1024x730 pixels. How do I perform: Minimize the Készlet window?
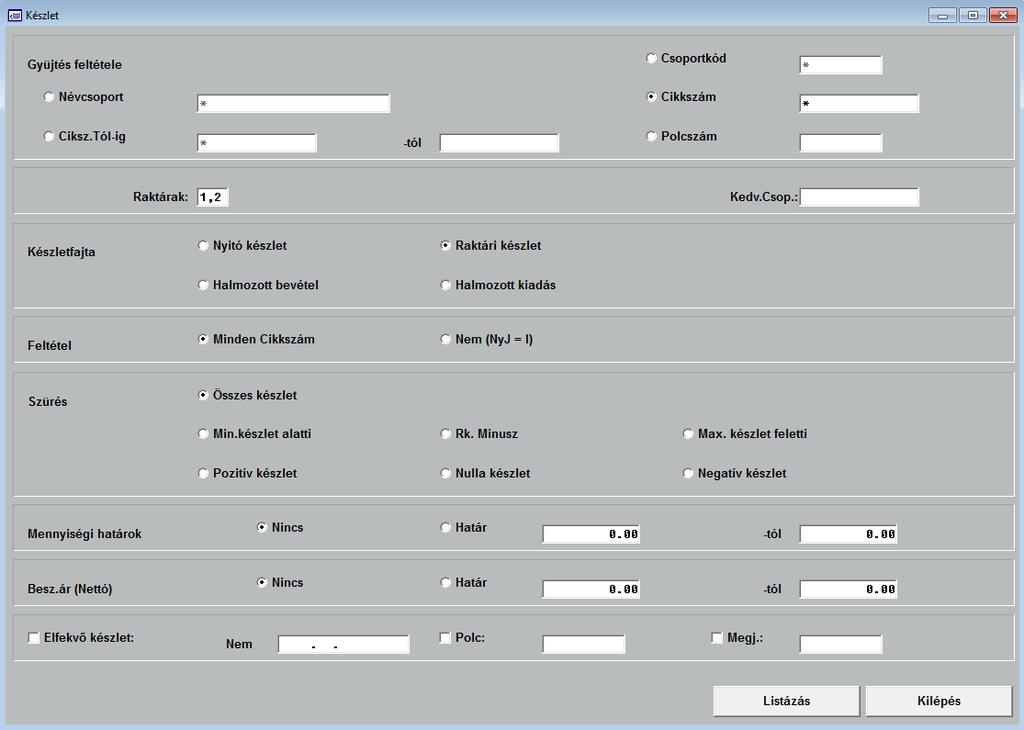(x=942, y=15)
